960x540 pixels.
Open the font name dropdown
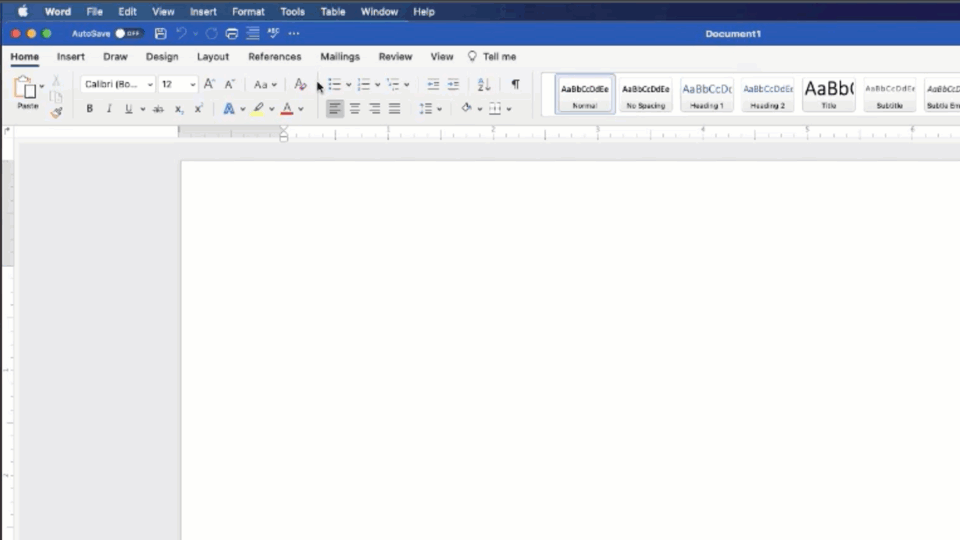(150, 85)
